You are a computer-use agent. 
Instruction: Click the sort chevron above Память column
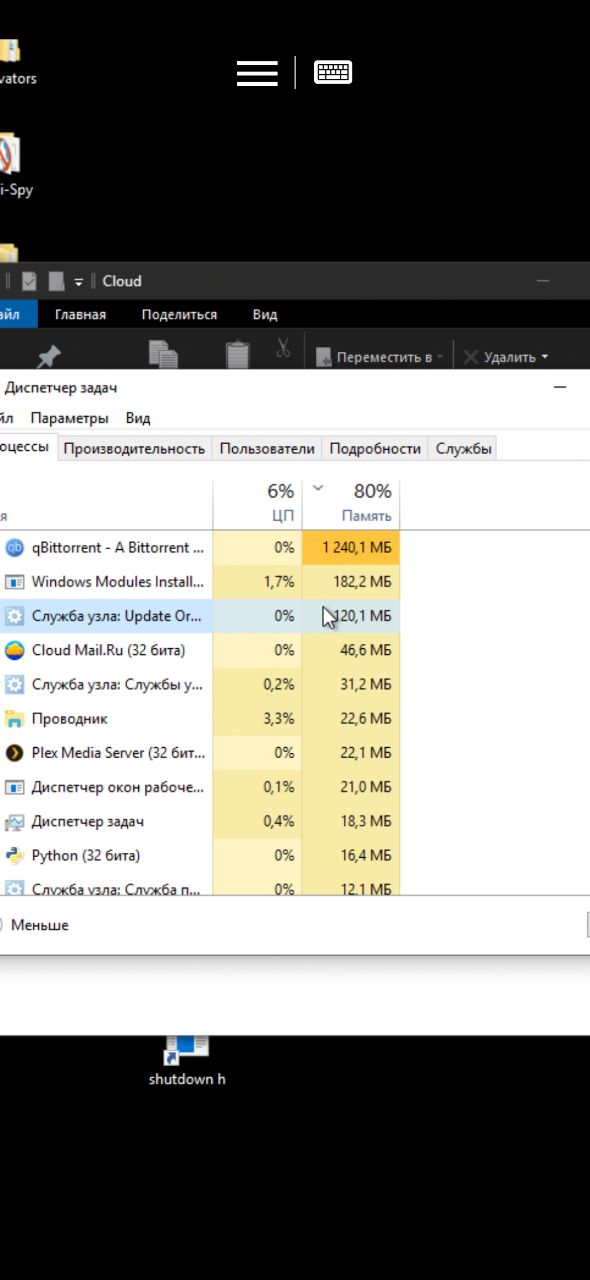(318, 489)
